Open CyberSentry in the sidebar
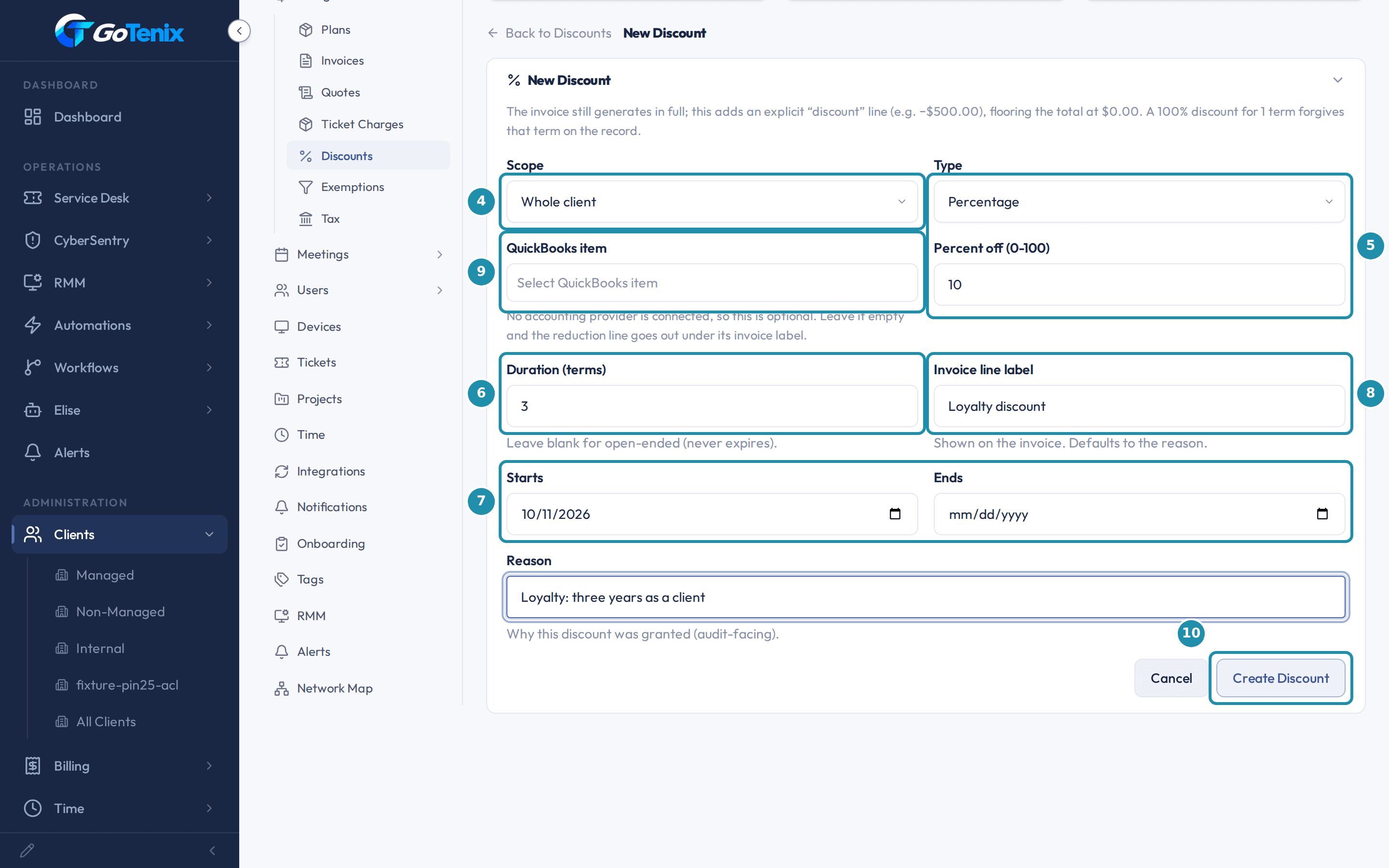This screenshot has width=1389, height=868. (x=120, y=240)
